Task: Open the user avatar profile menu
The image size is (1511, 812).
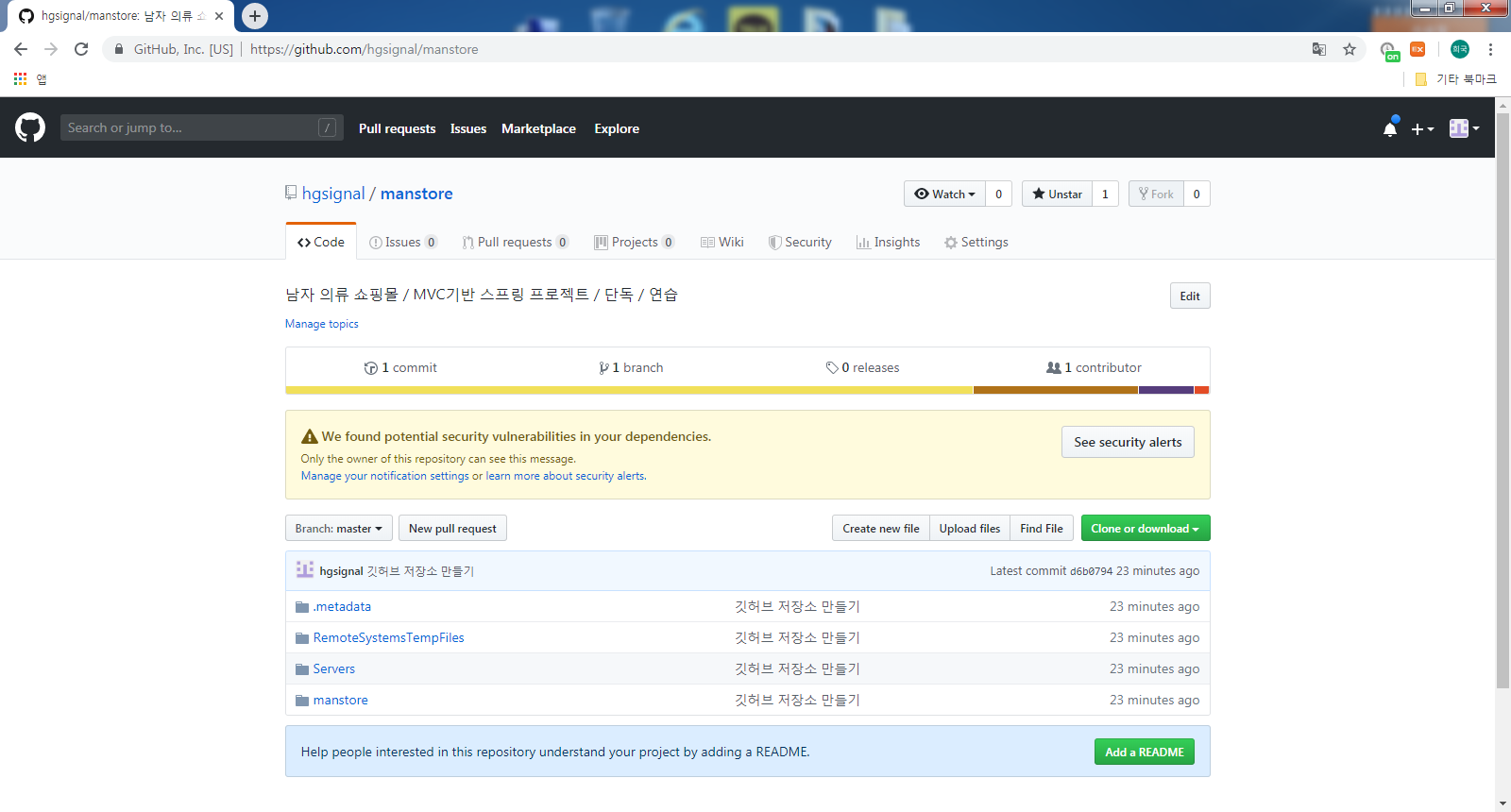Action: click(x=1464, y=128)
